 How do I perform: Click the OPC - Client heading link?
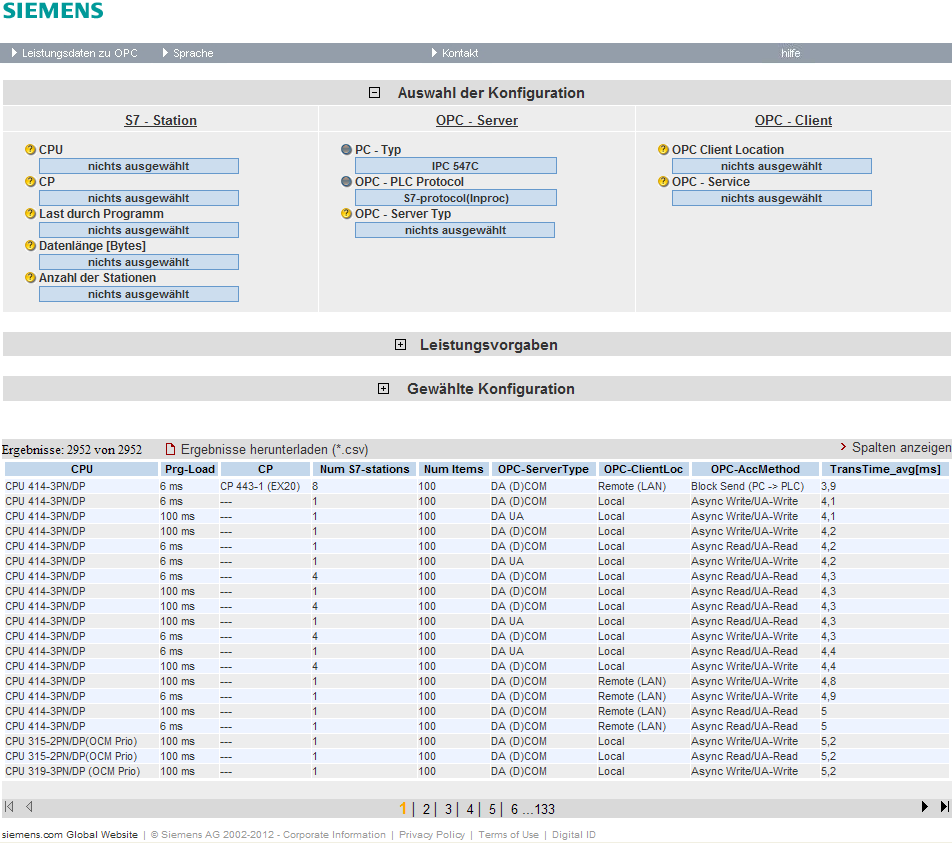(x=794, y=120)
